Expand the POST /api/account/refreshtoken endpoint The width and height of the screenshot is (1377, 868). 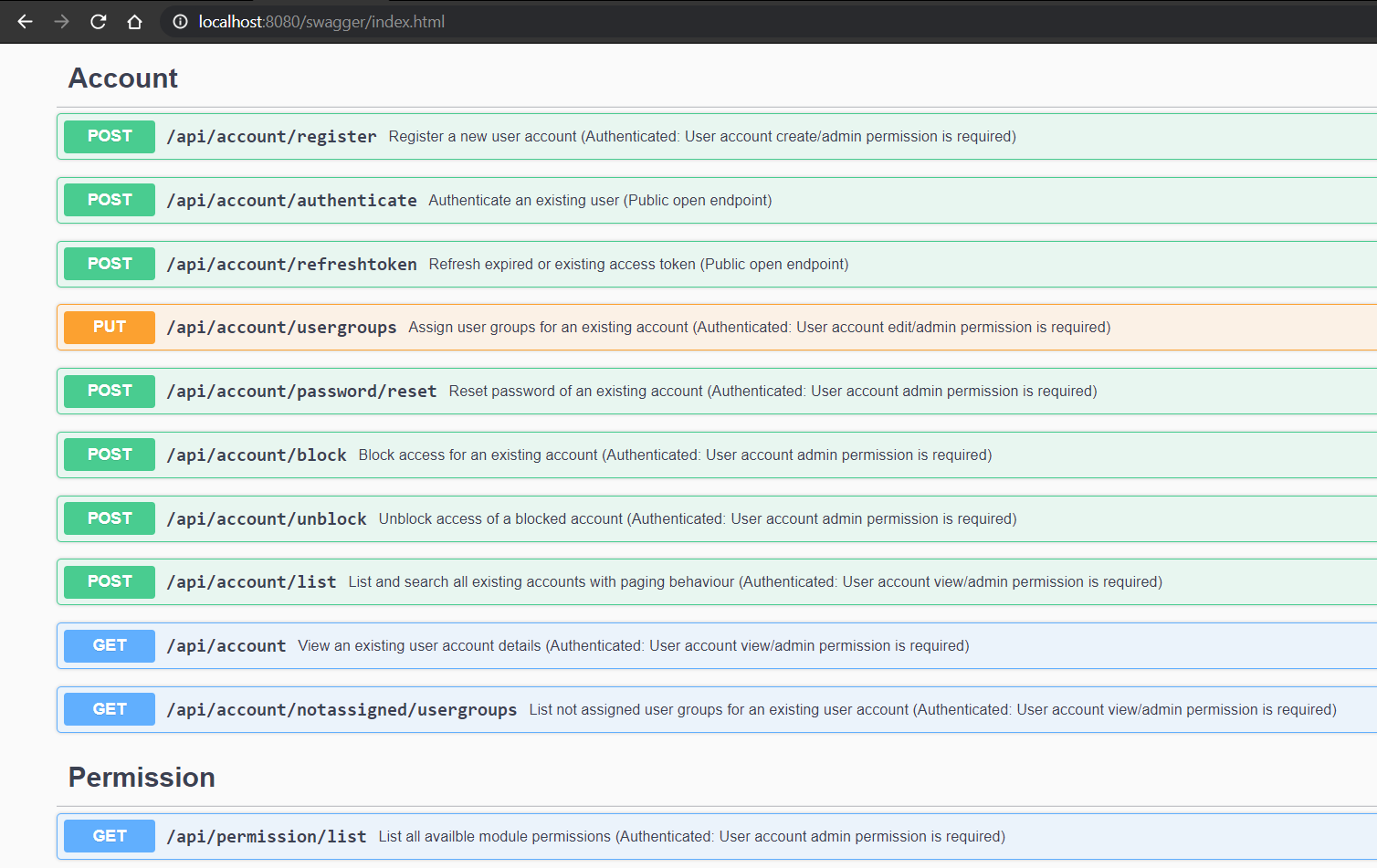pos(717,264)
